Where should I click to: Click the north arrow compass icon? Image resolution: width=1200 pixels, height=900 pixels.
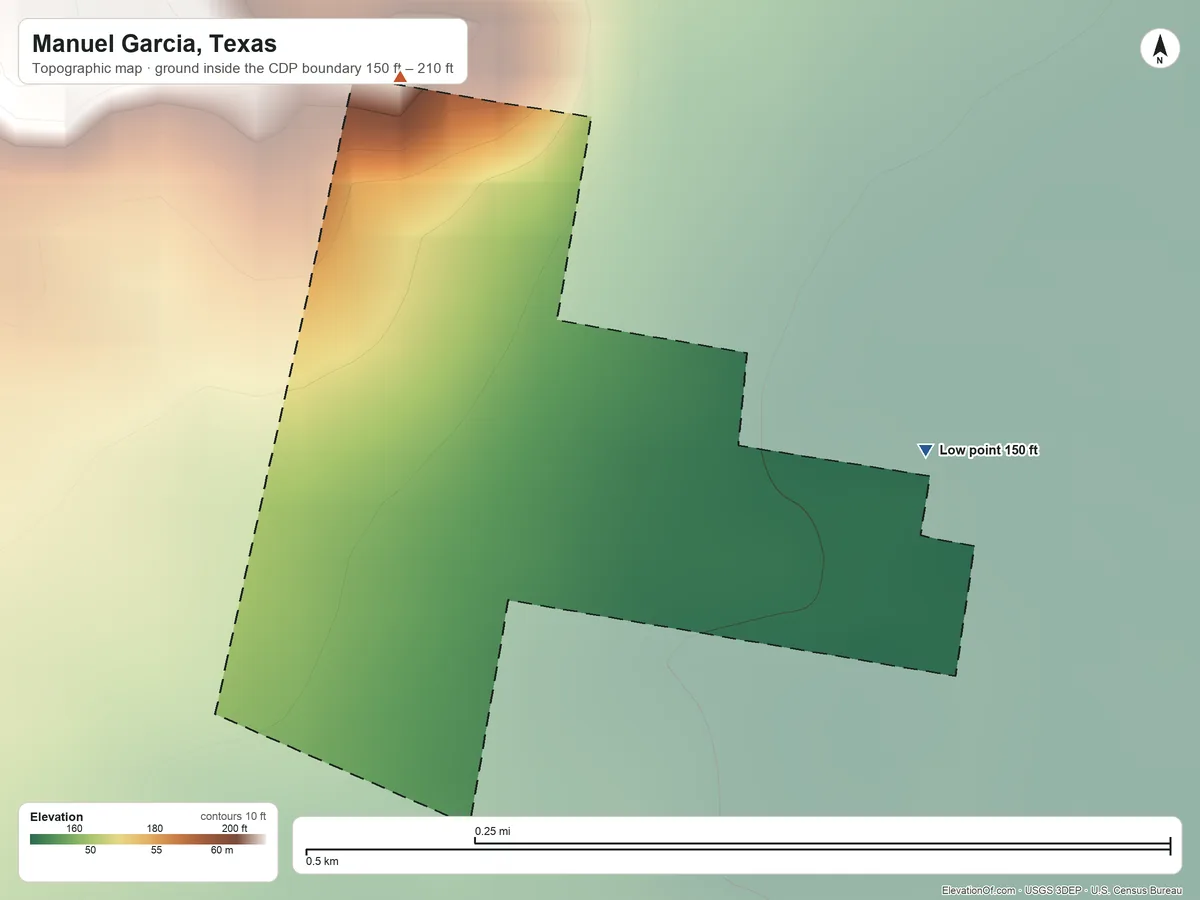[x=1159, y=49]
